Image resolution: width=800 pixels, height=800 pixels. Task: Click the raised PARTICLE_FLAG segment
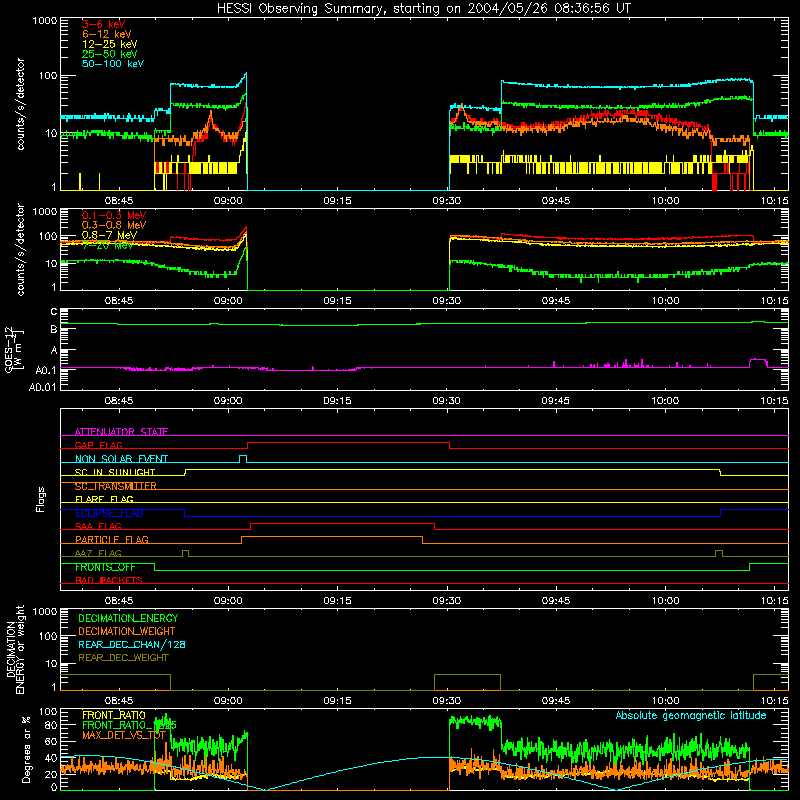332,537
